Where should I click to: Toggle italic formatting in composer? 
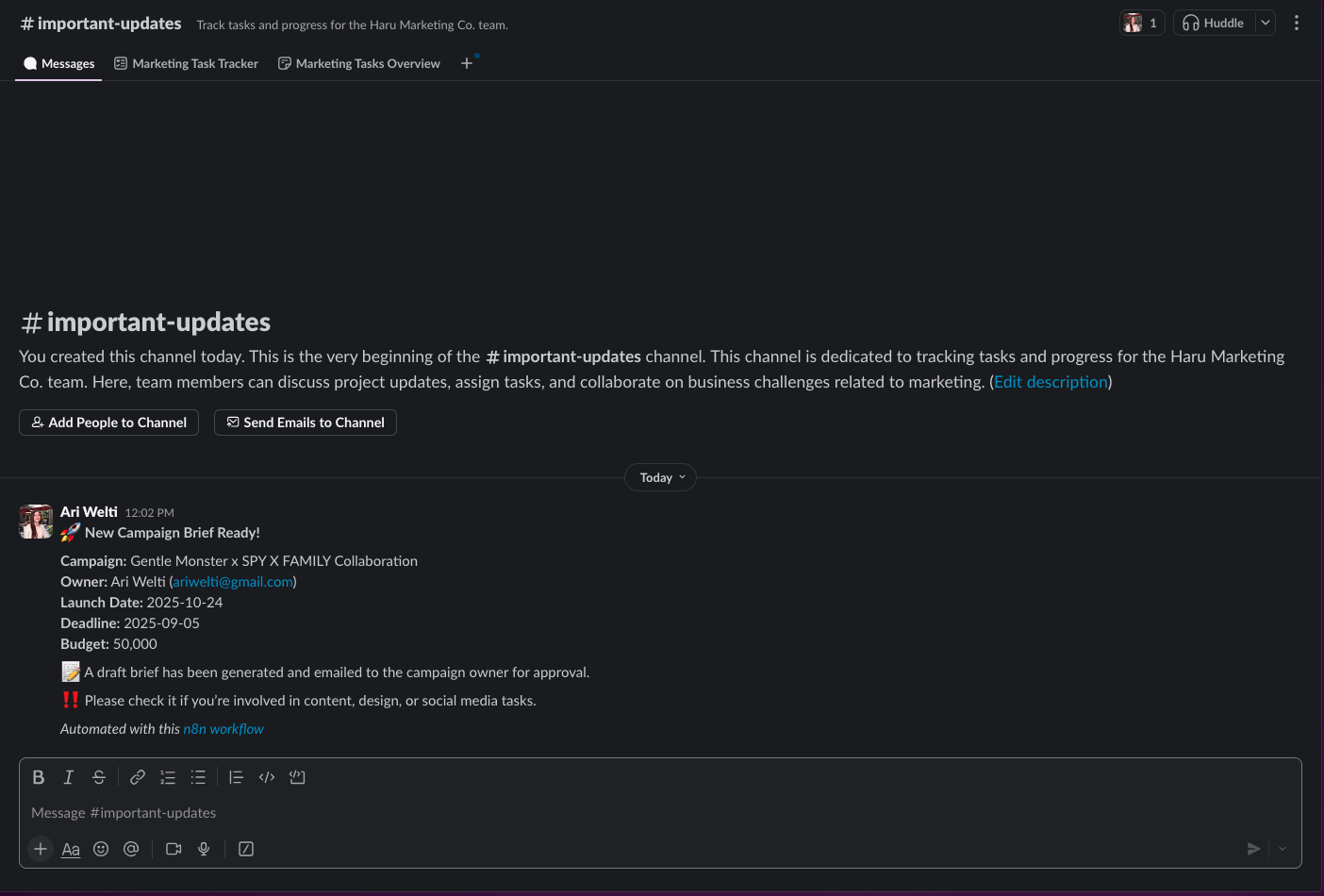point(69,777)
